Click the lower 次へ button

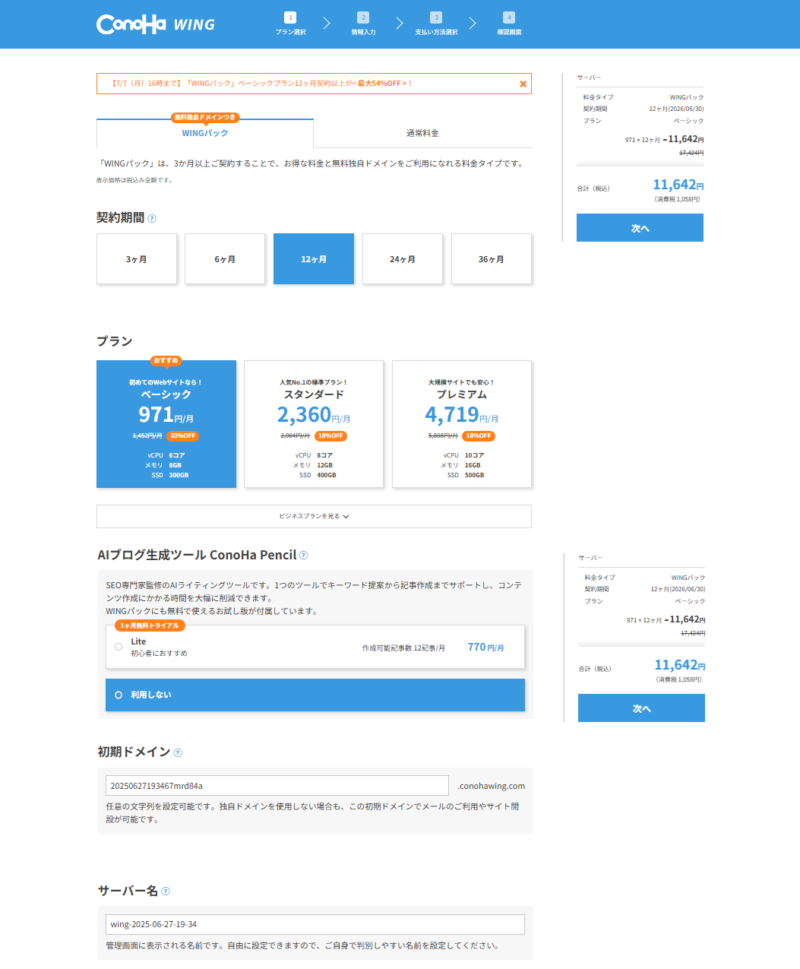point(641,708)
